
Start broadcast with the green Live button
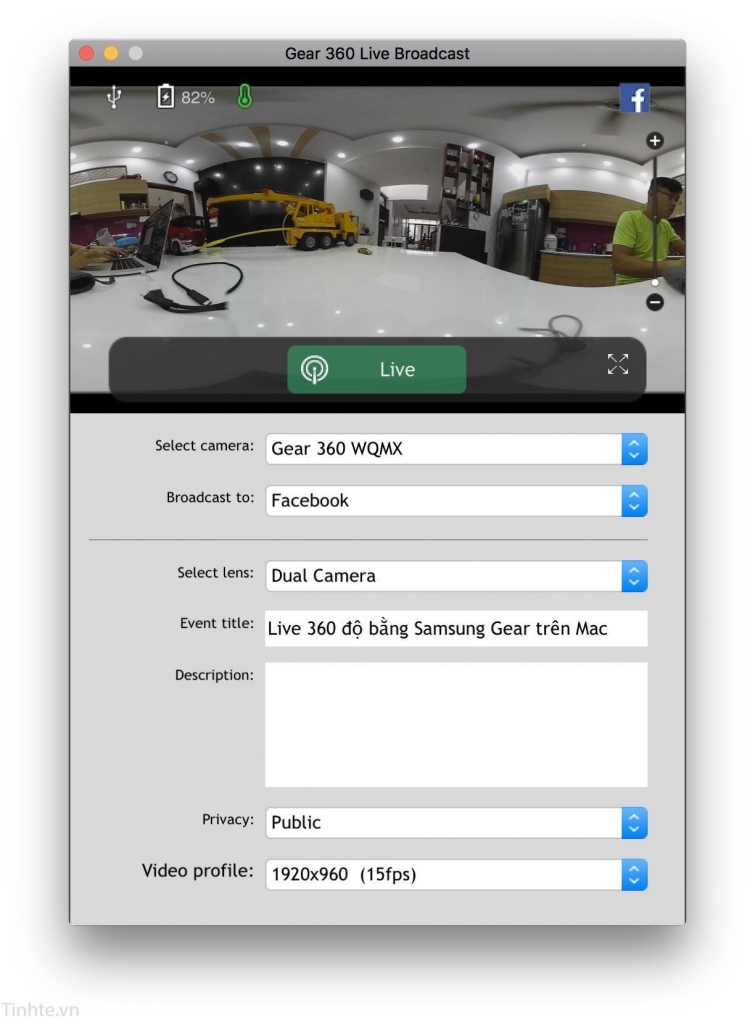377,370
